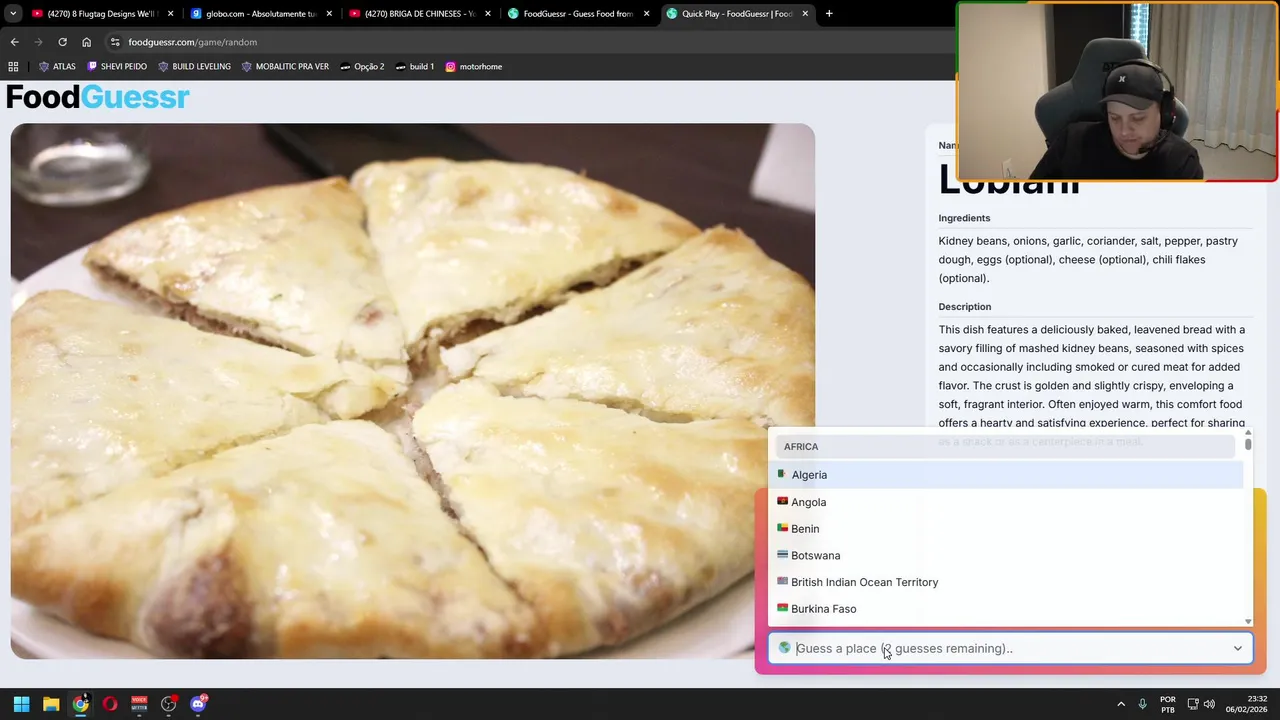Open Voicemeeter from the taskbar

tap(139, 704)
